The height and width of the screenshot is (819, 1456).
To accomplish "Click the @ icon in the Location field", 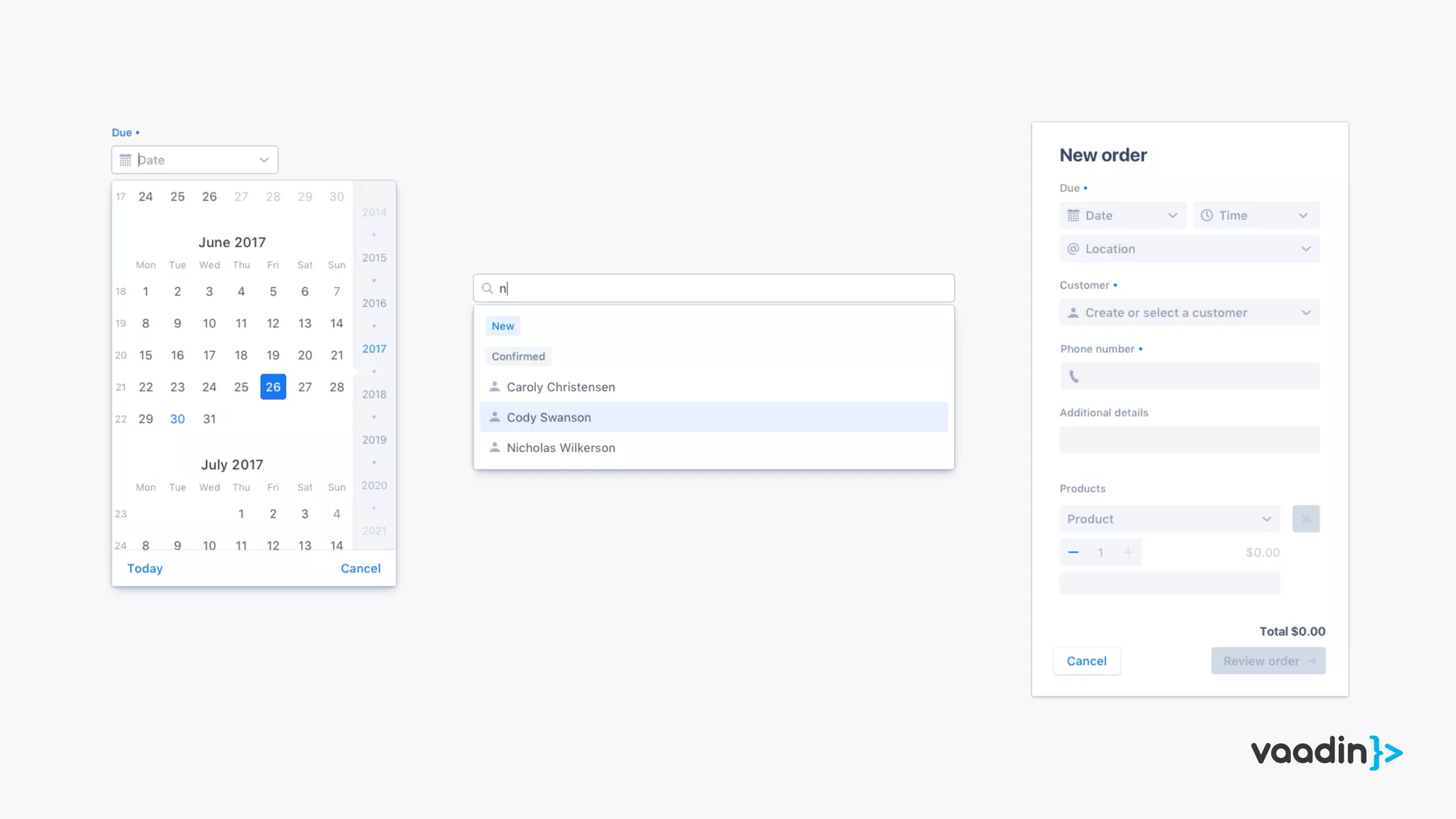I will 1073,249.
